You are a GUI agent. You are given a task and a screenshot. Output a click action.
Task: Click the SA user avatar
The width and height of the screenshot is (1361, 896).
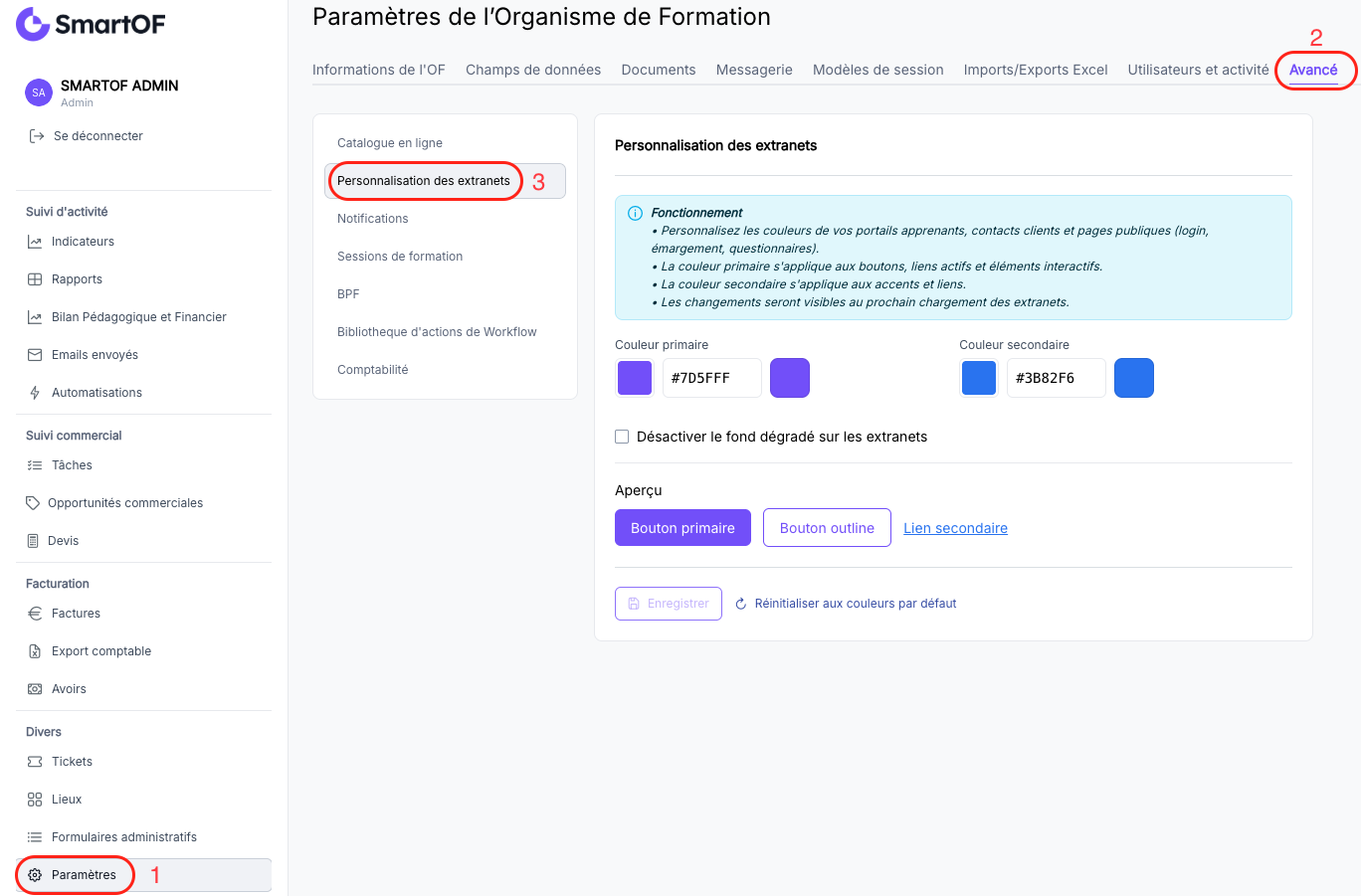coord(38,92)
